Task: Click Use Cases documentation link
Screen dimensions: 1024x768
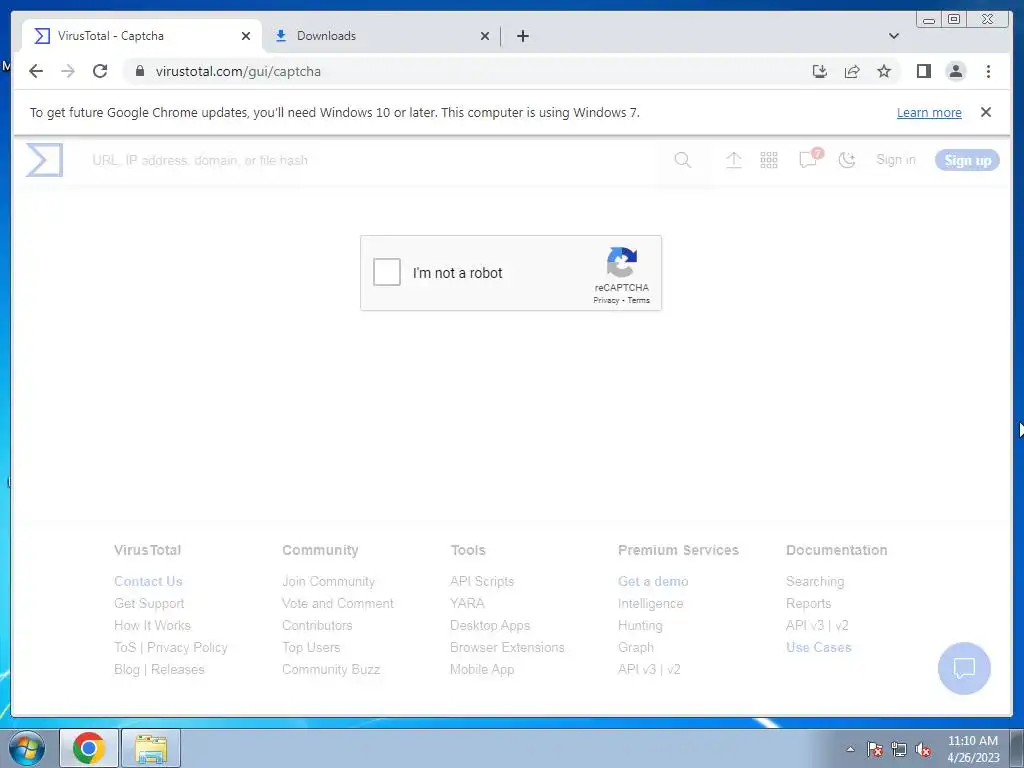Action: (819, 647)
